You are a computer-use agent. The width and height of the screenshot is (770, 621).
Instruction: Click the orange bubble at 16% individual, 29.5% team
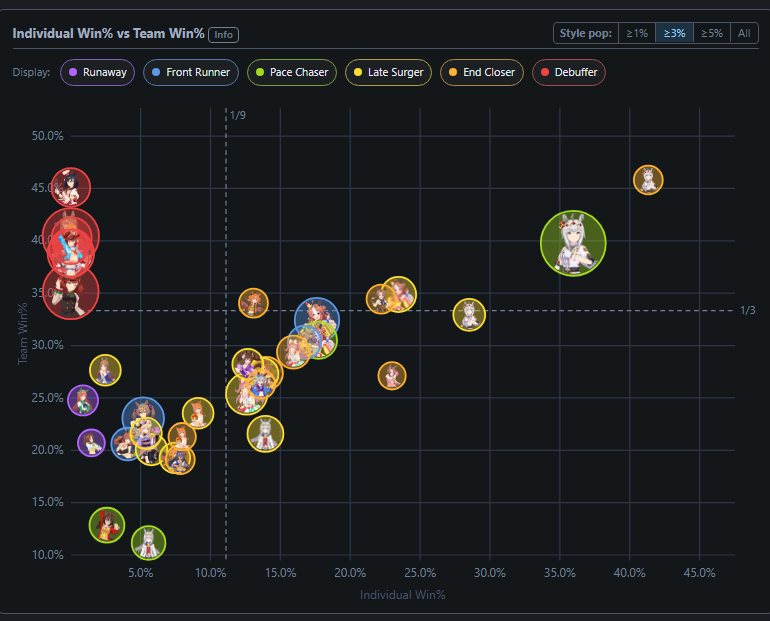[x=294, y=352]
